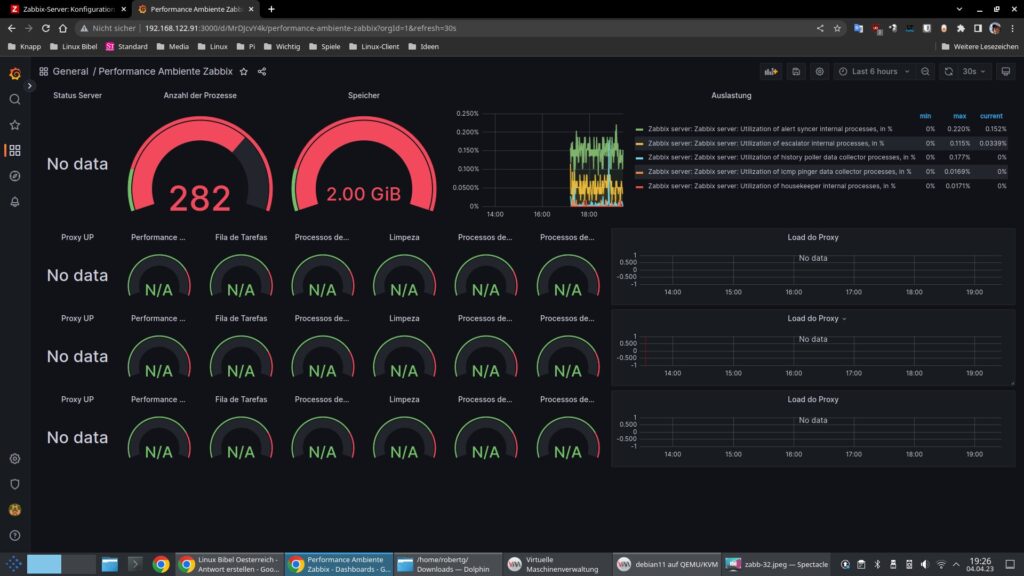
Task: Open the user profile avatar in sidebar
Action: pos(15,509)
